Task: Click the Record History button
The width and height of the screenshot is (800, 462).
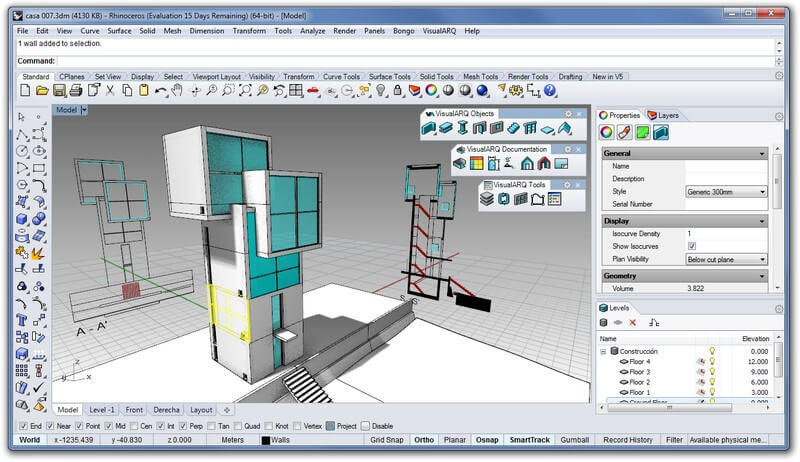Action: (627, 440)
